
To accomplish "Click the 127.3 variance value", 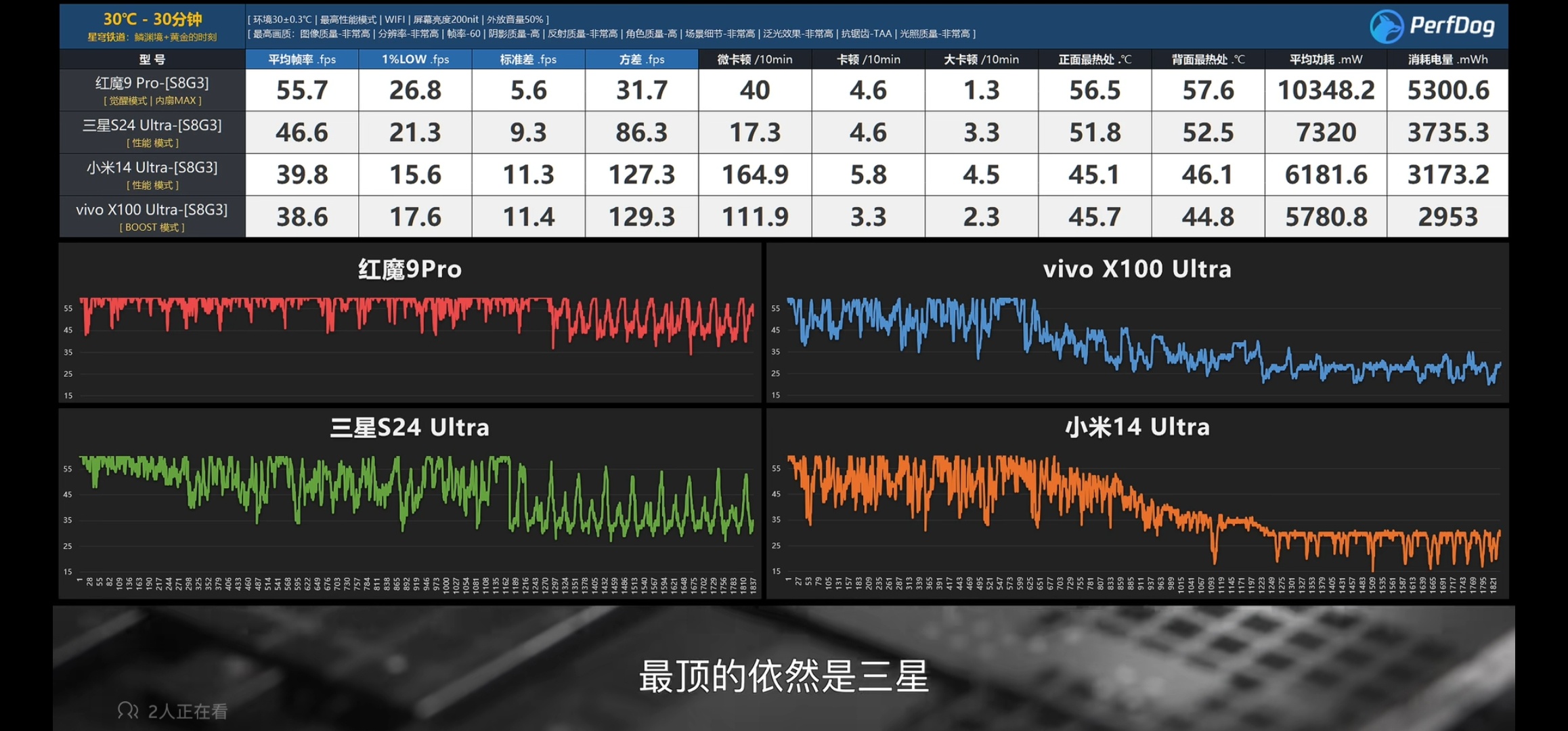I will [x=642, y=175].
